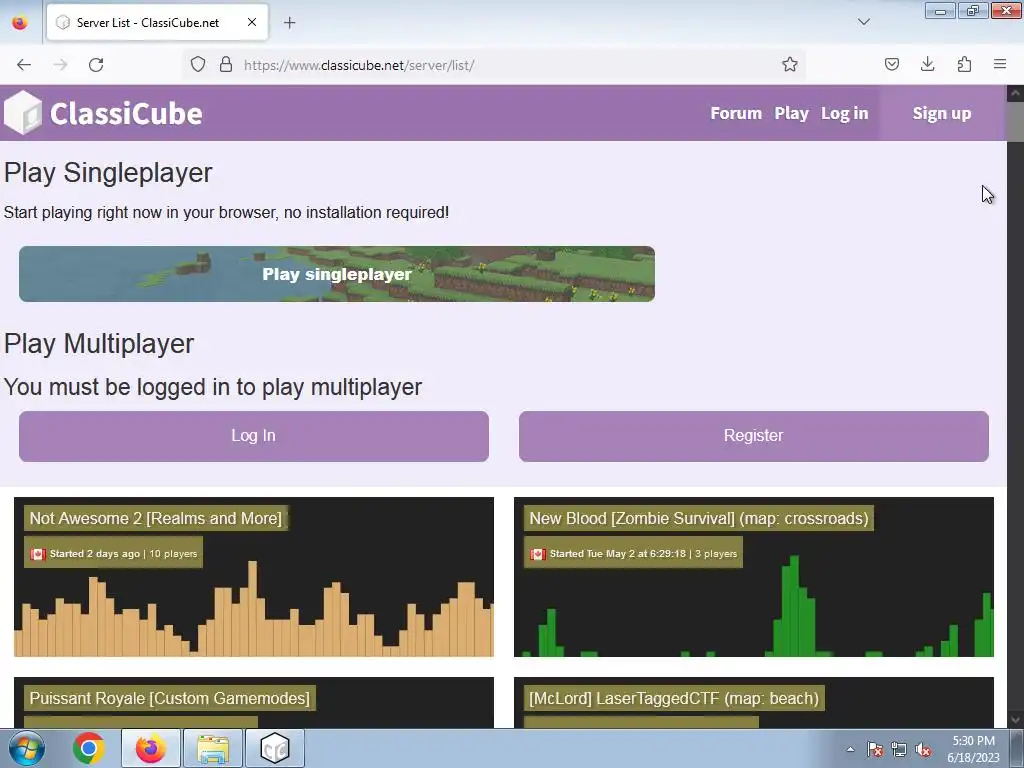
Task: Open the extensions puzzle icon
Action: [964, 64]
